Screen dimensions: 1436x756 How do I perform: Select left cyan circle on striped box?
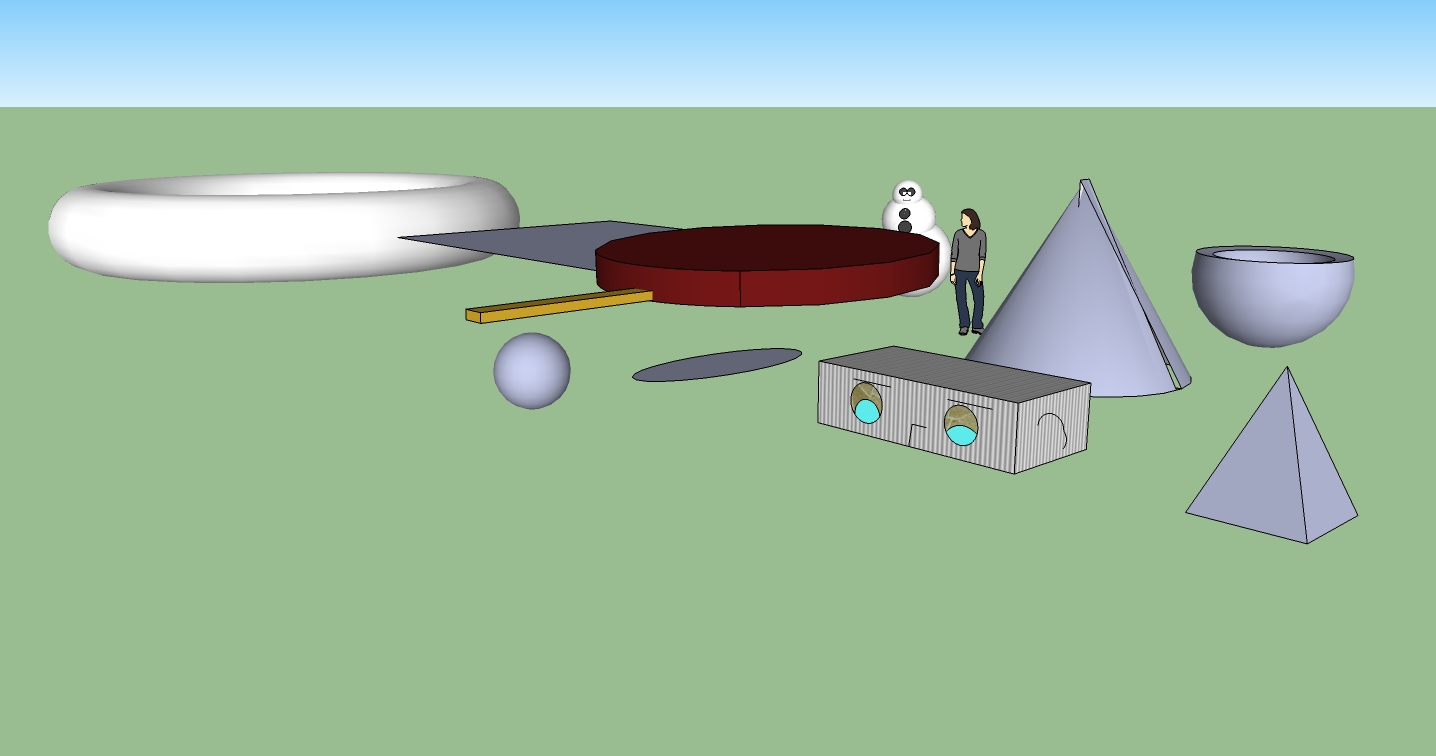[868, 411]
